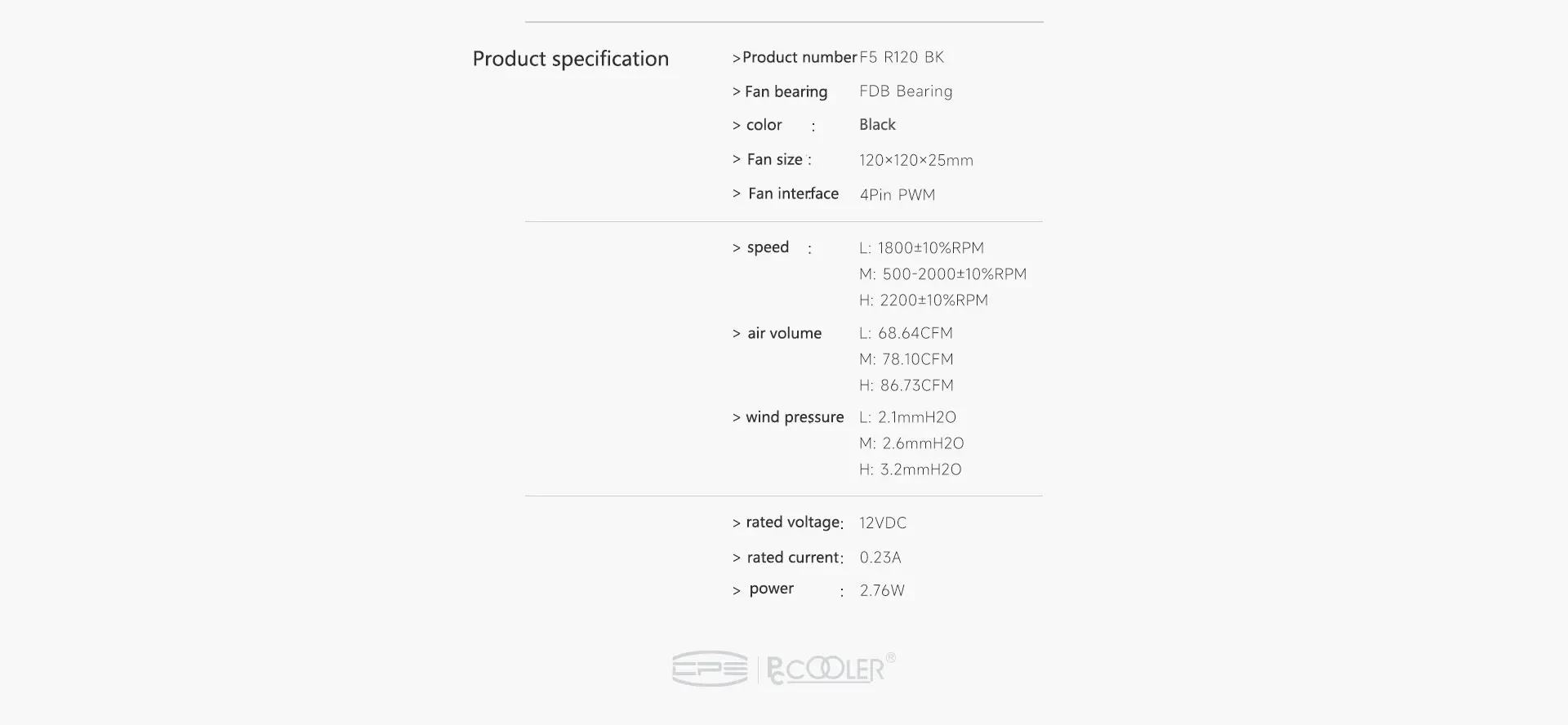This screenshot has height=725, width=1568.
Task: Click the F5 R120 BK product number value
Action: pos(902,57)
